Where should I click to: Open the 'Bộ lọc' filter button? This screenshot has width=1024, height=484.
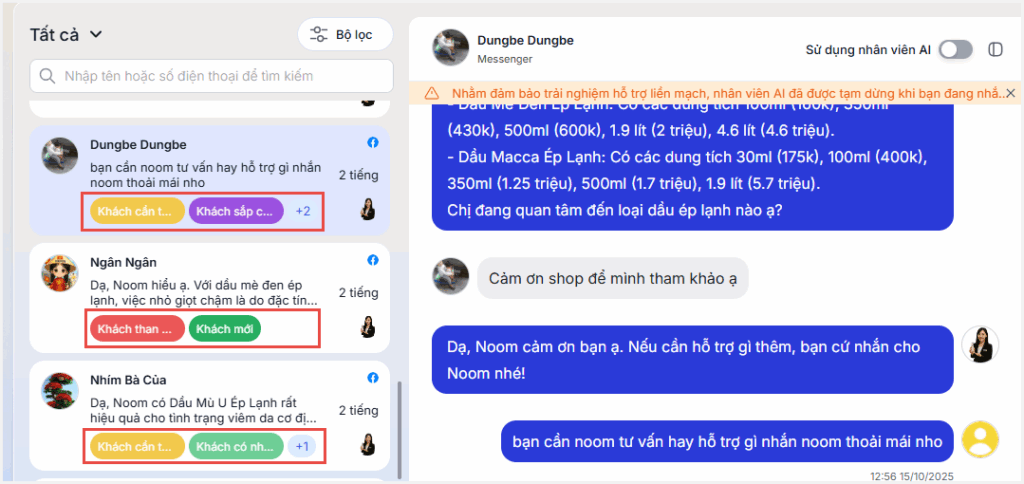click(x=345, y=34)
